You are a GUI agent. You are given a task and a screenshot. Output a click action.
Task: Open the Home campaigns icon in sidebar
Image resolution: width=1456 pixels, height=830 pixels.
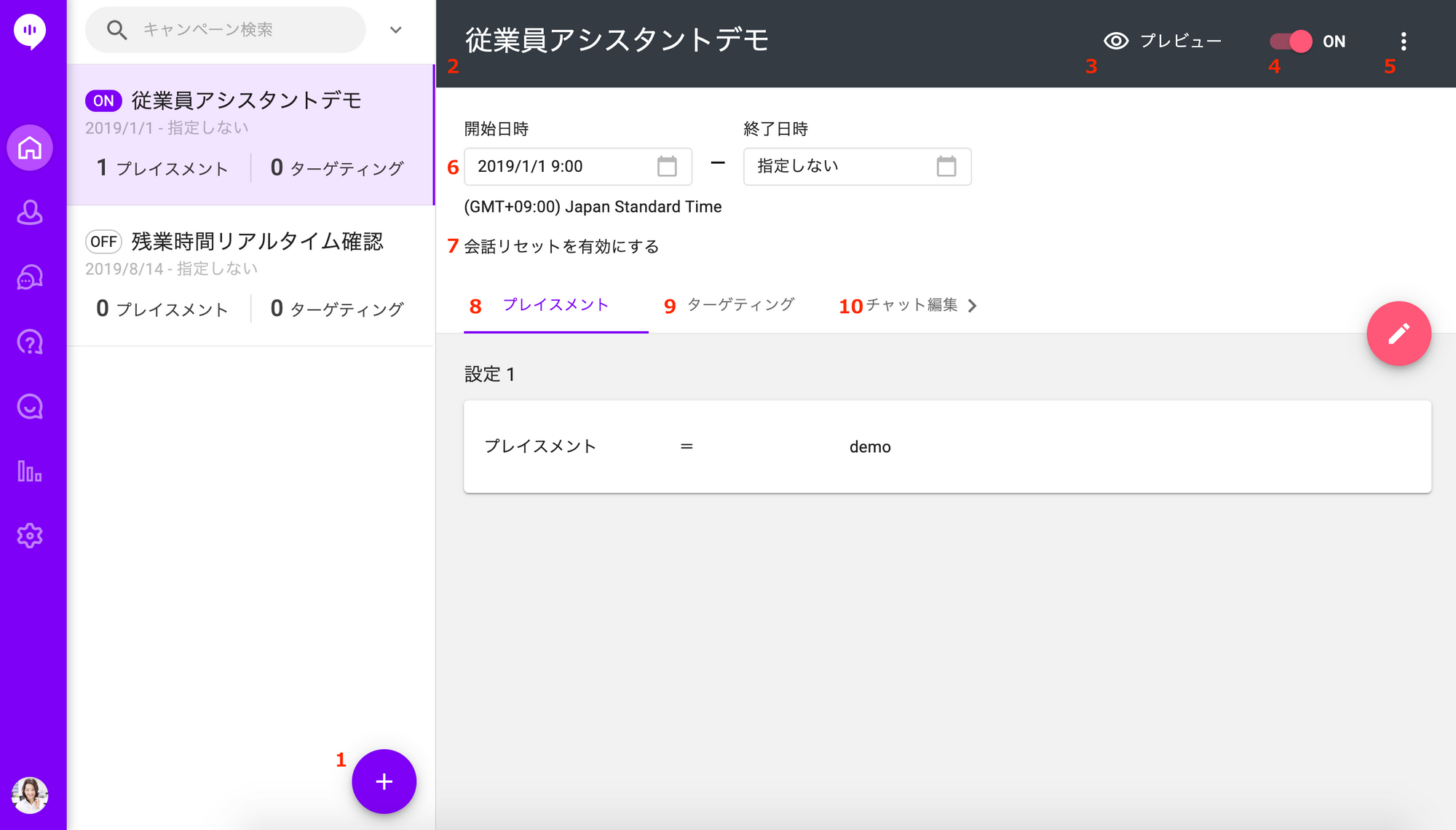30,148
